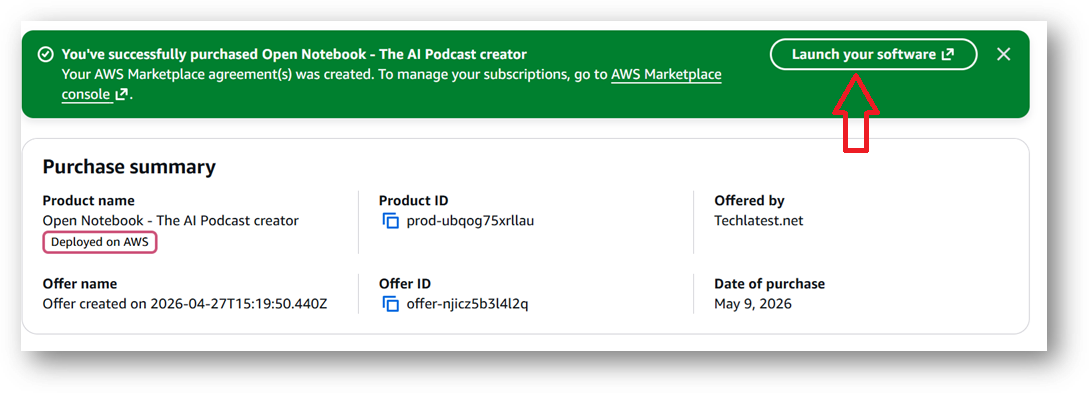Viewport: 1089px width, 393px height.
Task: Select the prod-ubqog75xrllau product ID text
Action: point(470,221)
